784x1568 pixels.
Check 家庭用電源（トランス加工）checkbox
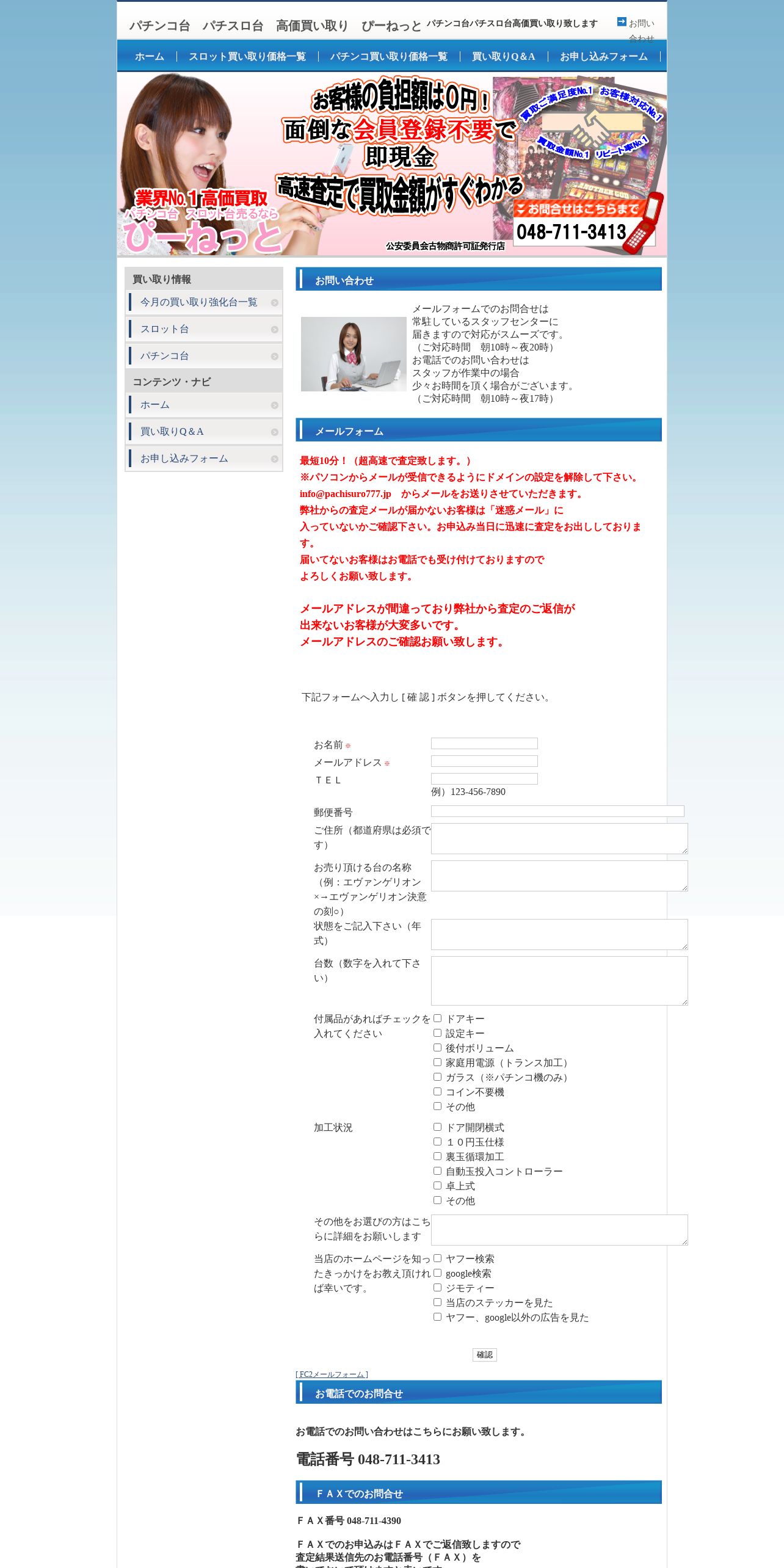pos(437,1062)
